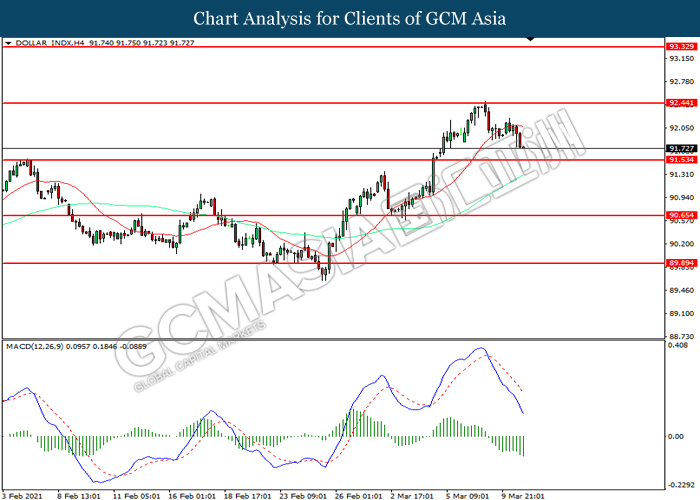The image size is (700, 500).
Task: Click the OHLC values 91.740 91.750 91.723 91.727
Action: tap(142, 43)
